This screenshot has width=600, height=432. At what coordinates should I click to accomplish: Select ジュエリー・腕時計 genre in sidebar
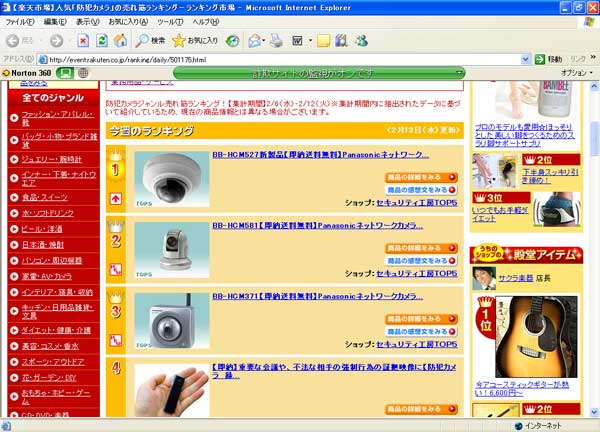click(x=52, y=160)
